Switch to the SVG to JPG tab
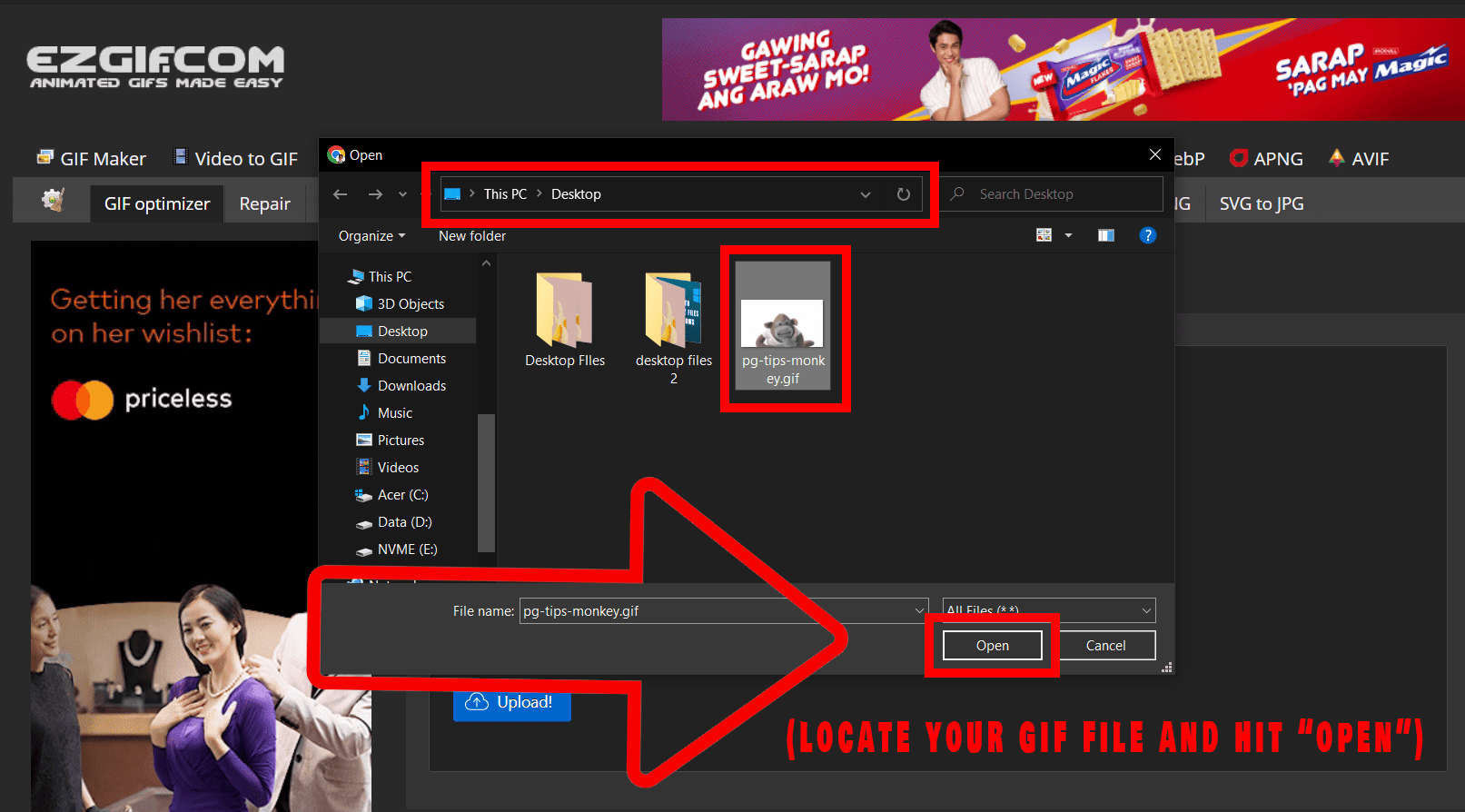The height and width of the screenshot is (812, 1465). pos(1262,203)
